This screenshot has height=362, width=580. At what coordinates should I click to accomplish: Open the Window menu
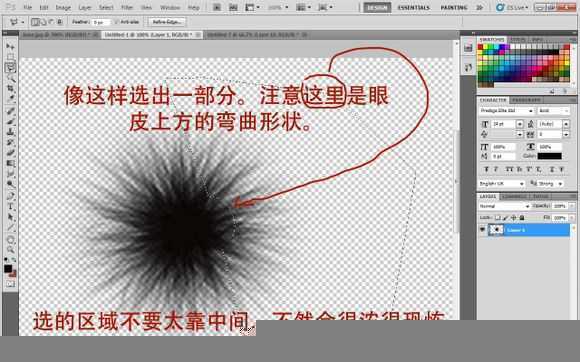pos(170,7)
